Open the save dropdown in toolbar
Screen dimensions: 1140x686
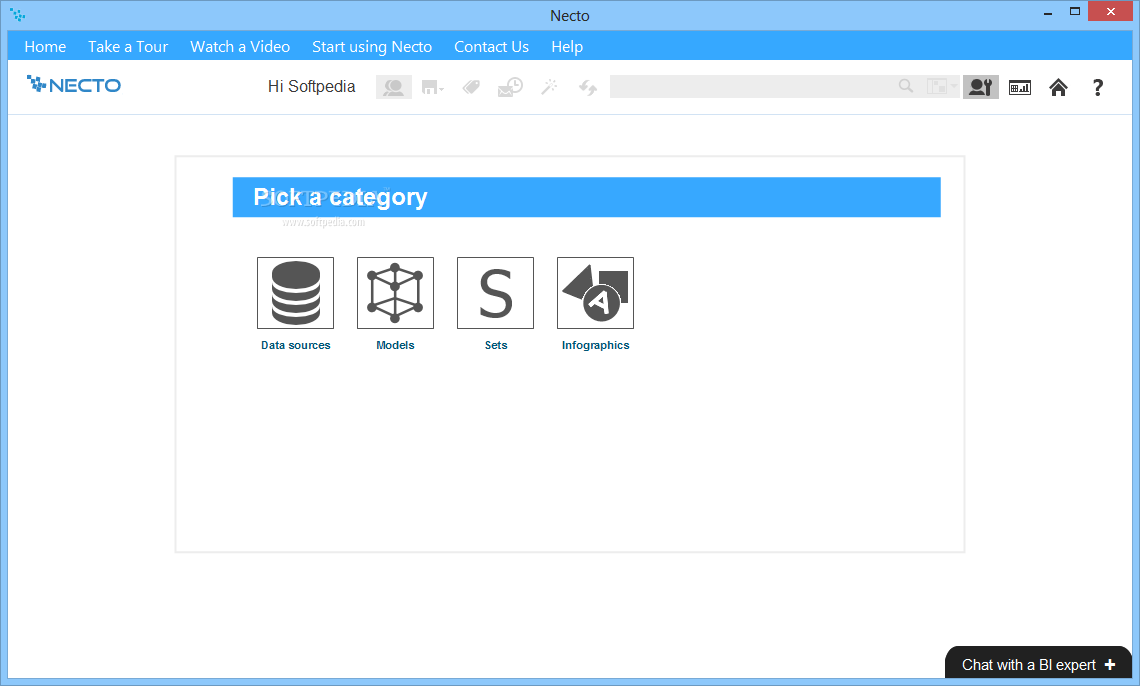point(433,88)
